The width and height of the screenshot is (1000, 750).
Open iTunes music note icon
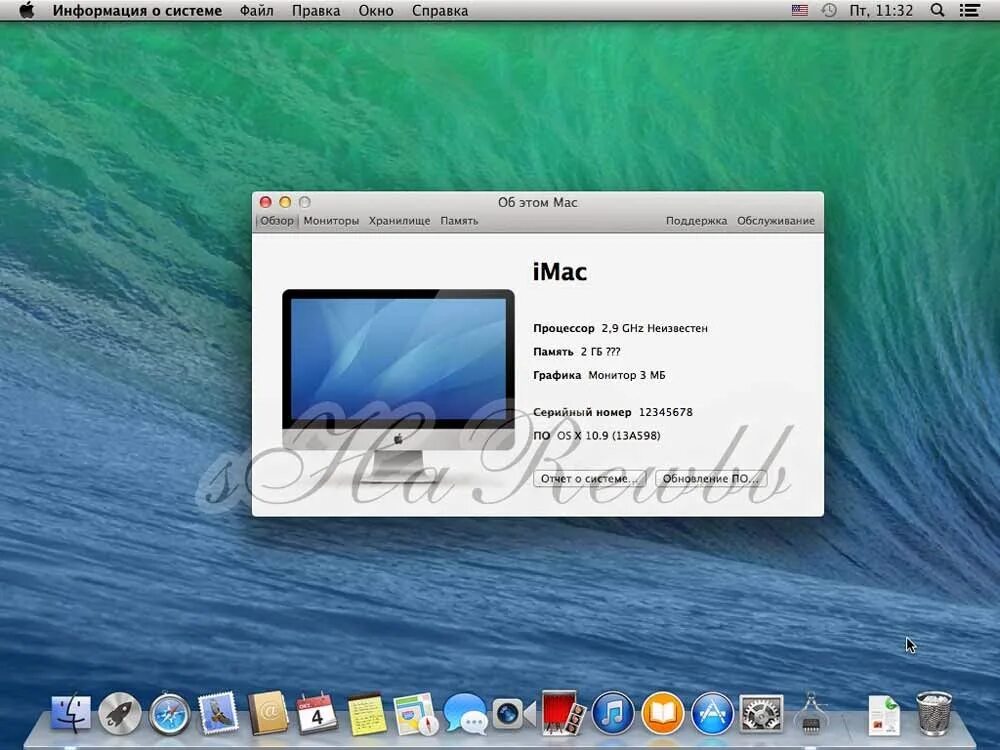(x=613, y=713)
